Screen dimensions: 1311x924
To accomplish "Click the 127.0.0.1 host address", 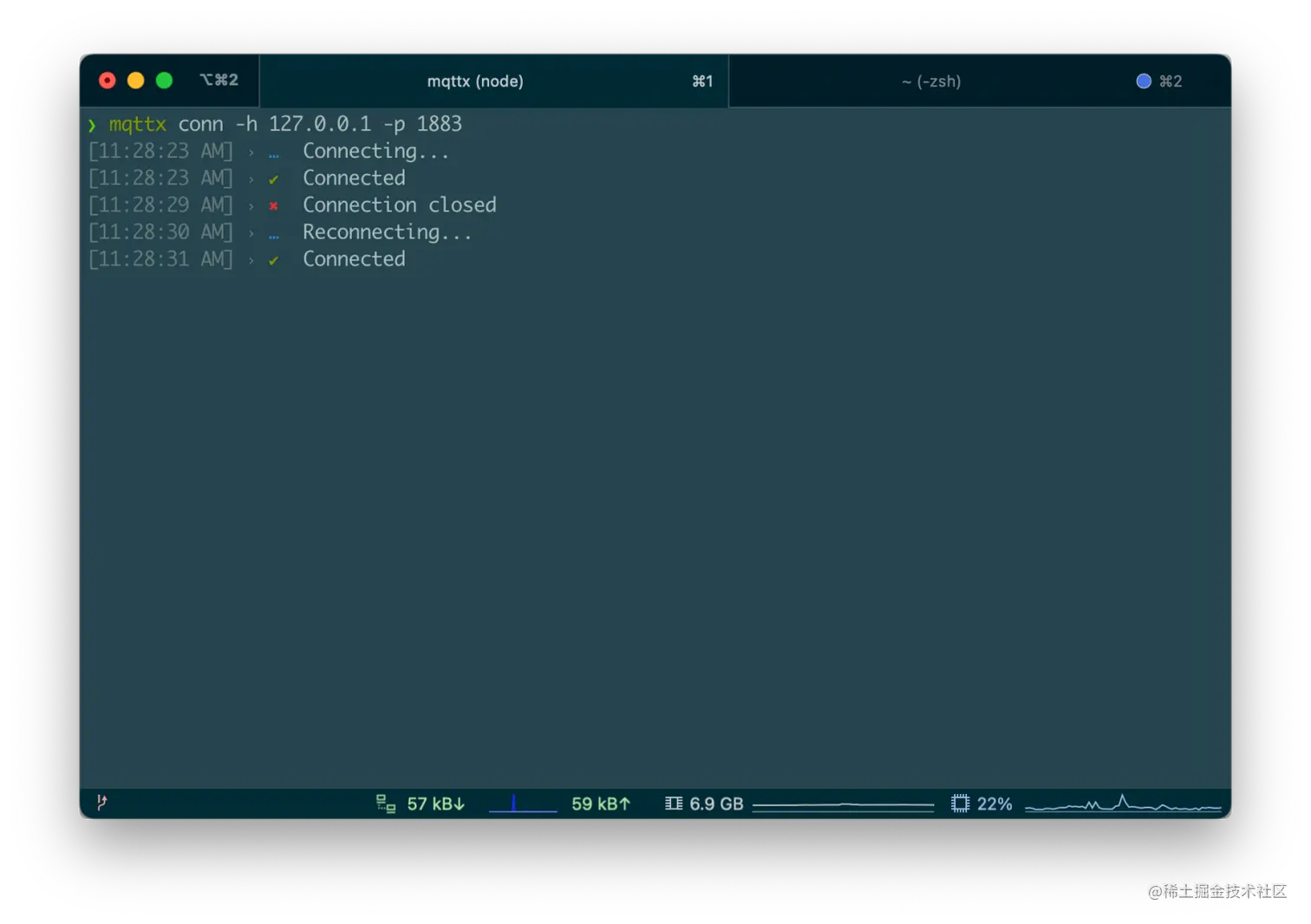I will [x=320, y=124].
